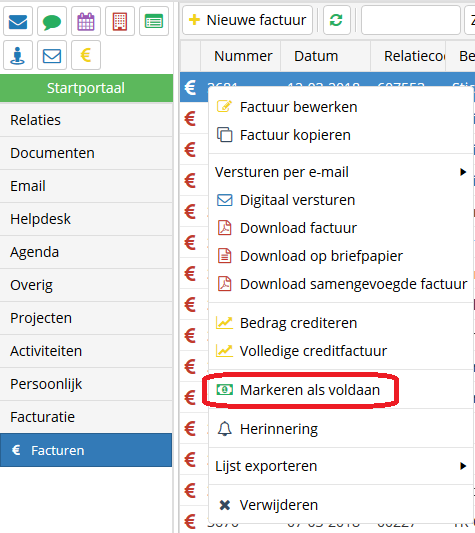The image size is (475, 533).
Task: Open the Facturatie sidebar section
Action: tap(86, 417)
